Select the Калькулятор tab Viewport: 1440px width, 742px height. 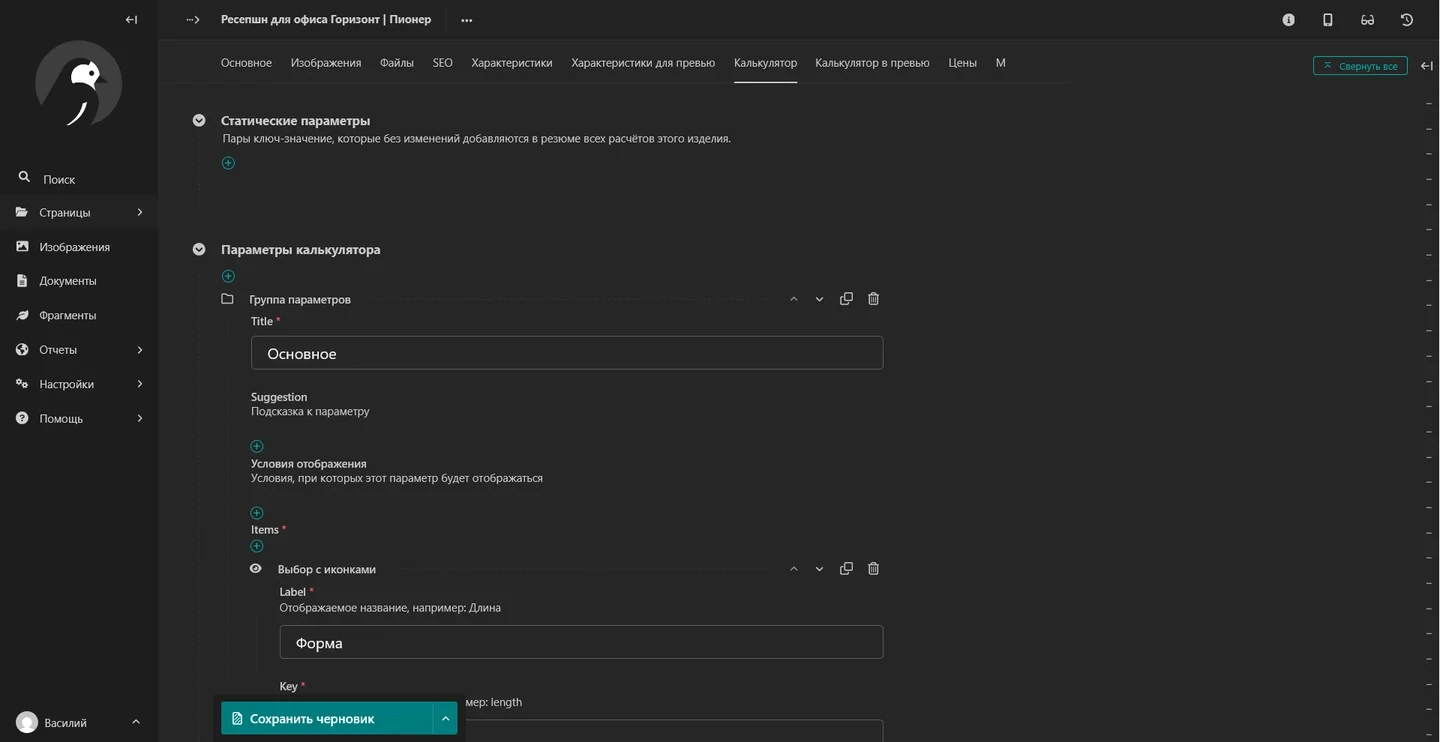765,63
